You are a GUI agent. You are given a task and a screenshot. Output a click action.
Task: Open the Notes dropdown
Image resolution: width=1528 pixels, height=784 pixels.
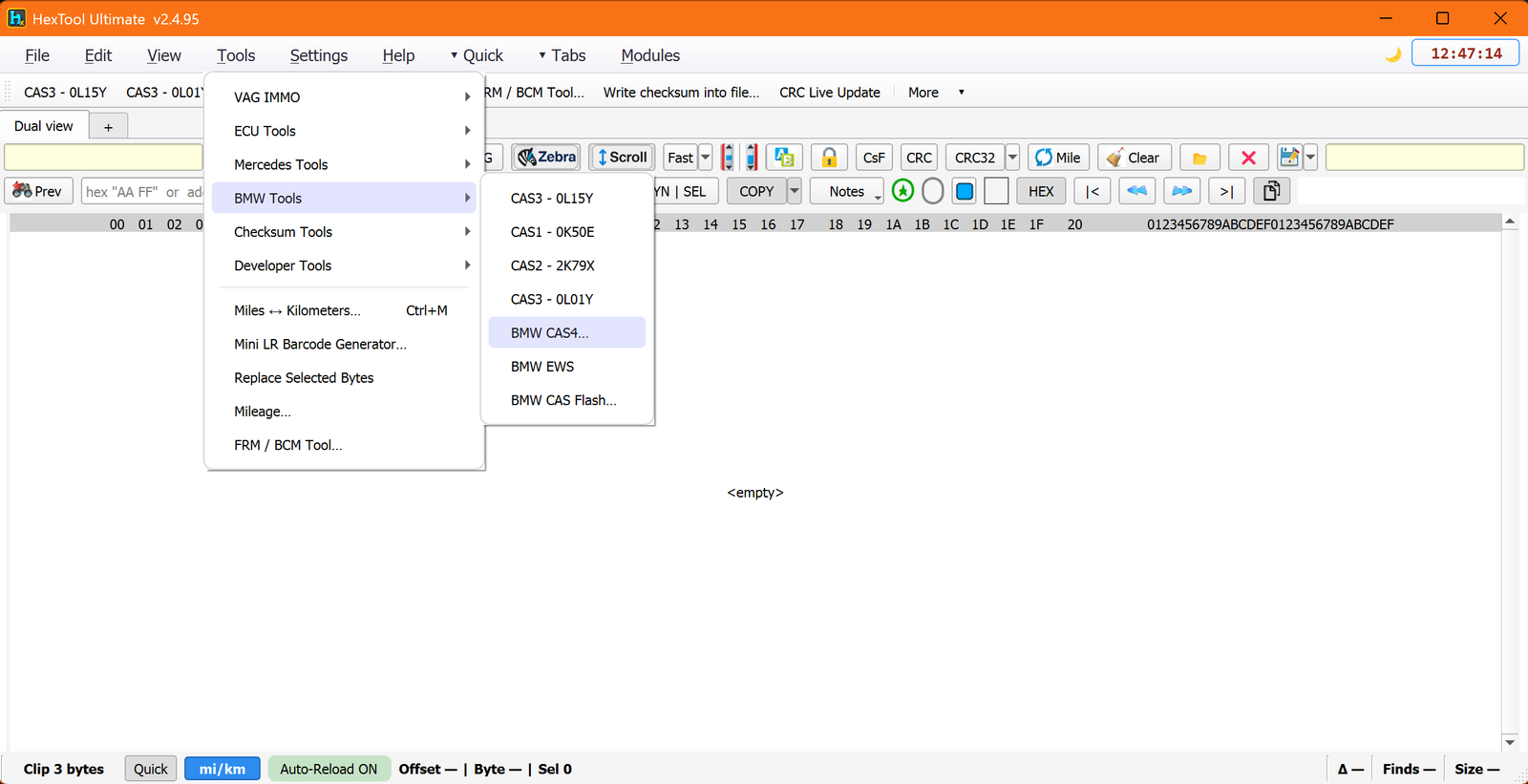click(847, 191)
